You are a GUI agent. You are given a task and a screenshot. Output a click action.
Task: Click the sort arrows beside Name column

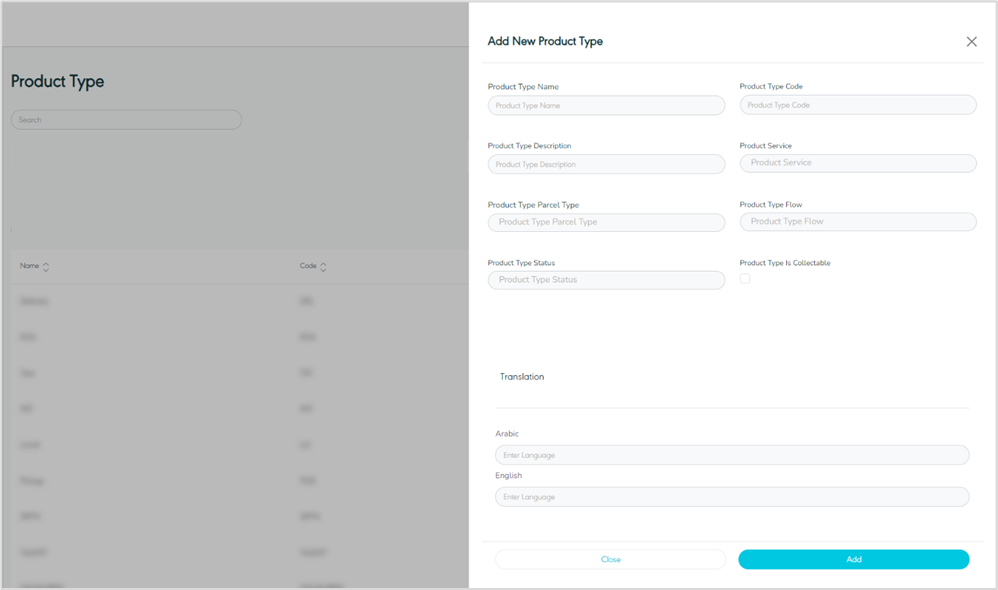46,267
